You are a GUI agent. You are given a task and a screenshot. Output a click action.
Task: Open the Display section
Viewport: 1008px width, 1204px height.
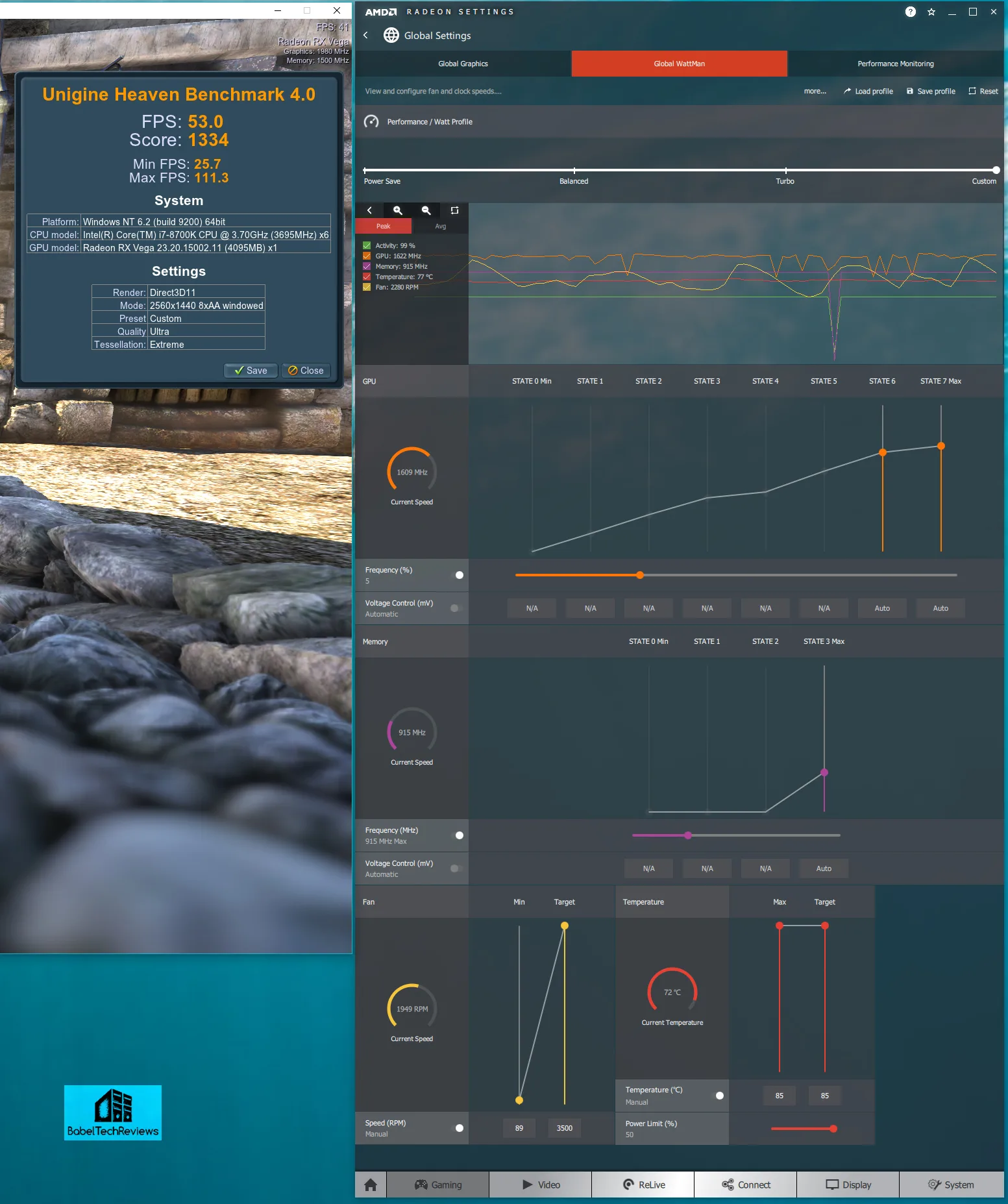tap(848, 1185)
